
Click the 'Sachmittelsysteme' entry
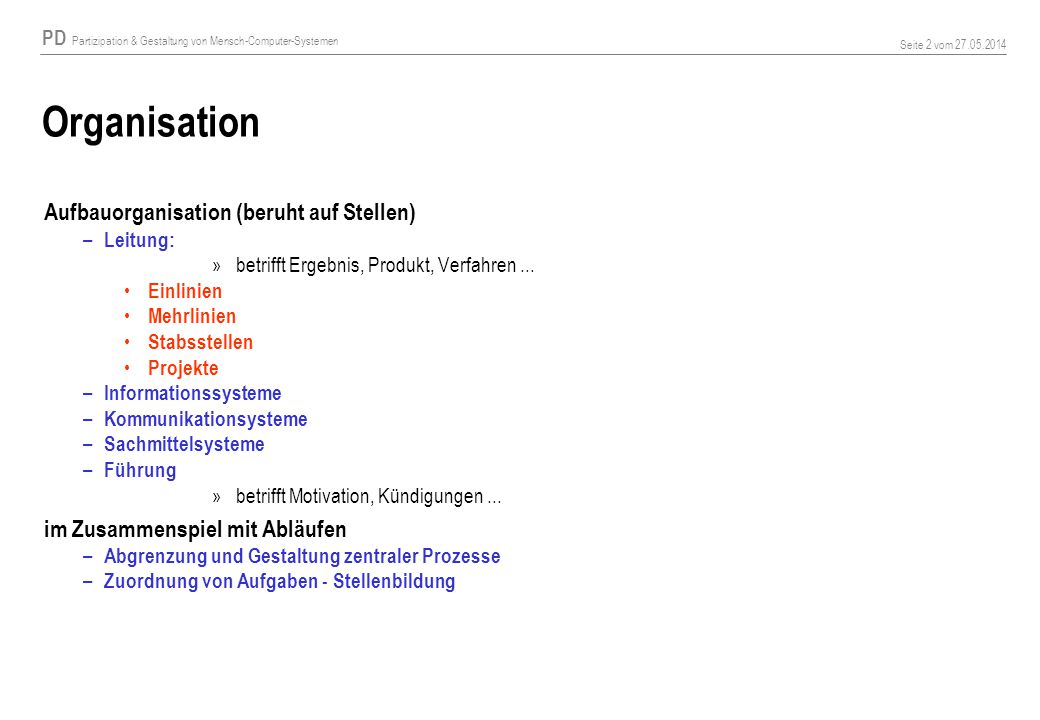[x=184, y=444]
